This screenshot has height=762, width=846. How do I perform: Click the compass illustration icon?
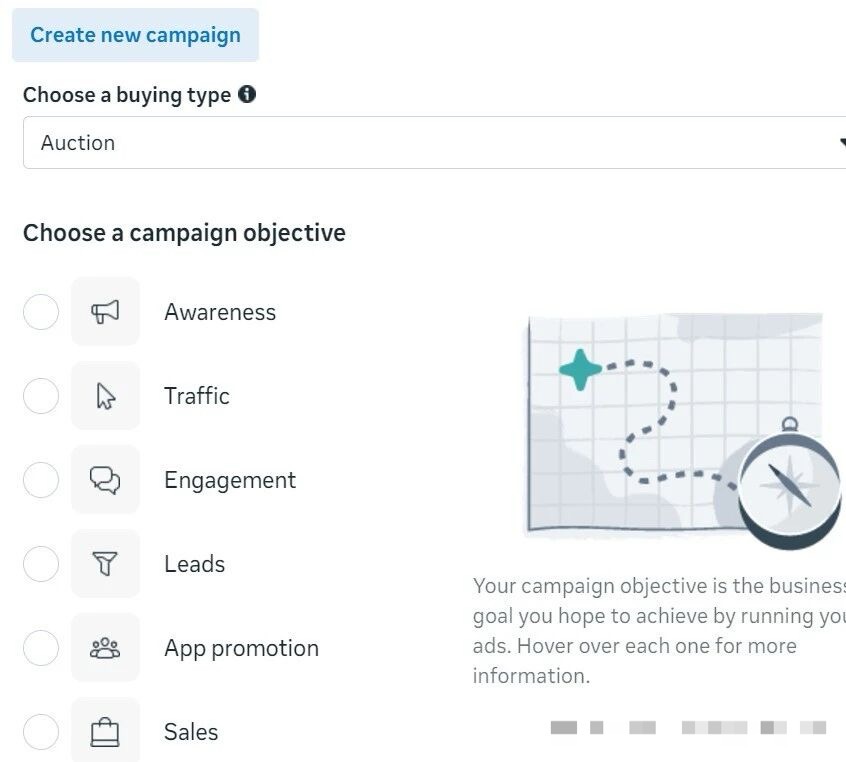tap(788, 485)
